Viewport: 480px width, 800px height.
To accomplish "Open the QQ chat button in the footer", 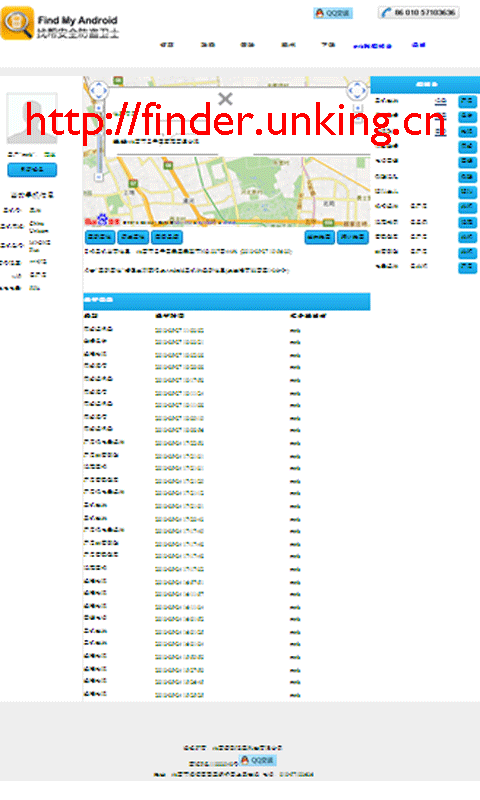I will (258, 760).
